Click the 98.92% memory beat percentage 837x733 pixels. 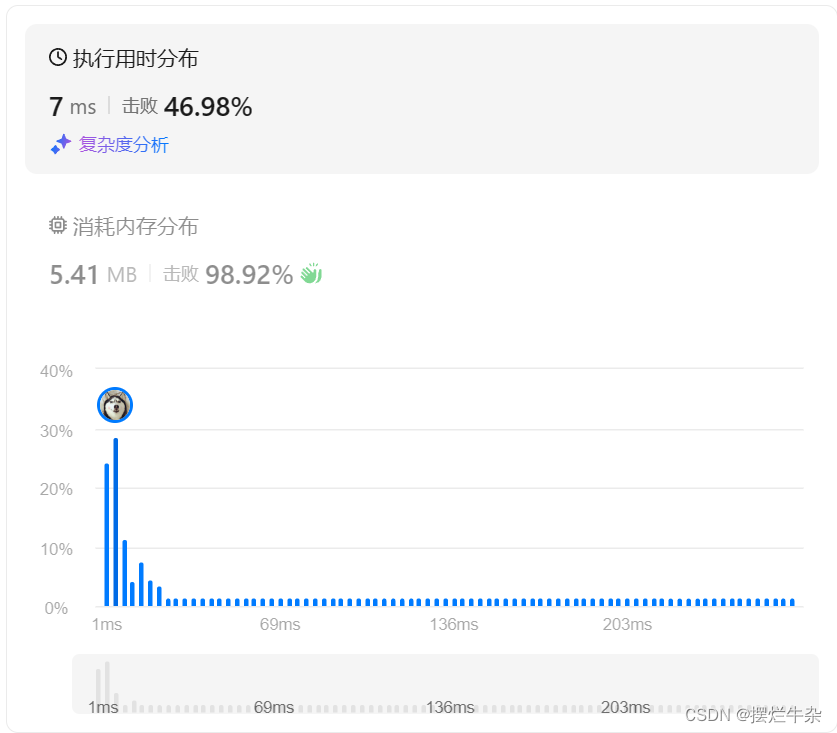pos(249,275)
